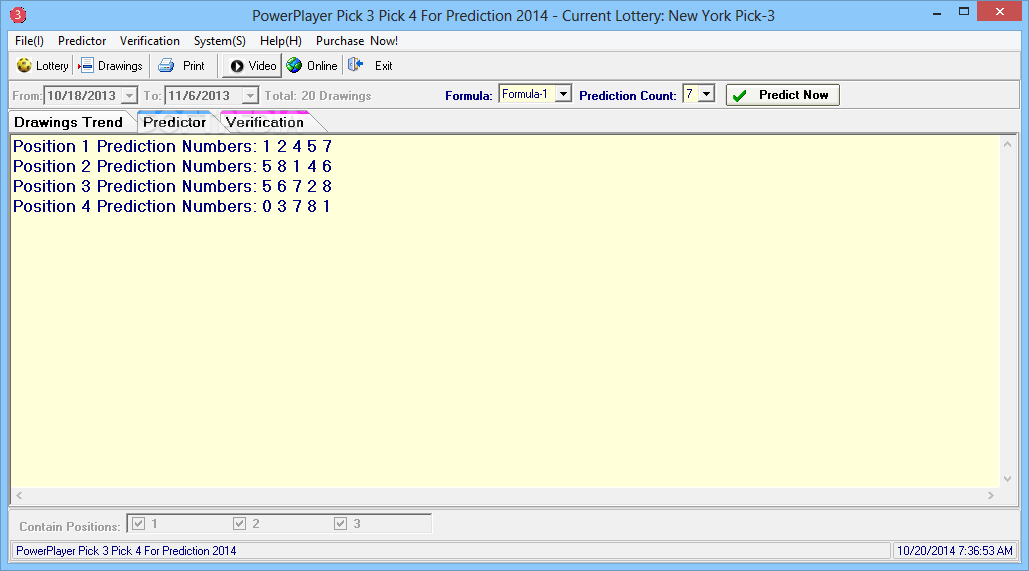This screenshot has height=571, width=1029.
Task: Open the Prediction Count dropdown
Action: click(x=706, y=94)
